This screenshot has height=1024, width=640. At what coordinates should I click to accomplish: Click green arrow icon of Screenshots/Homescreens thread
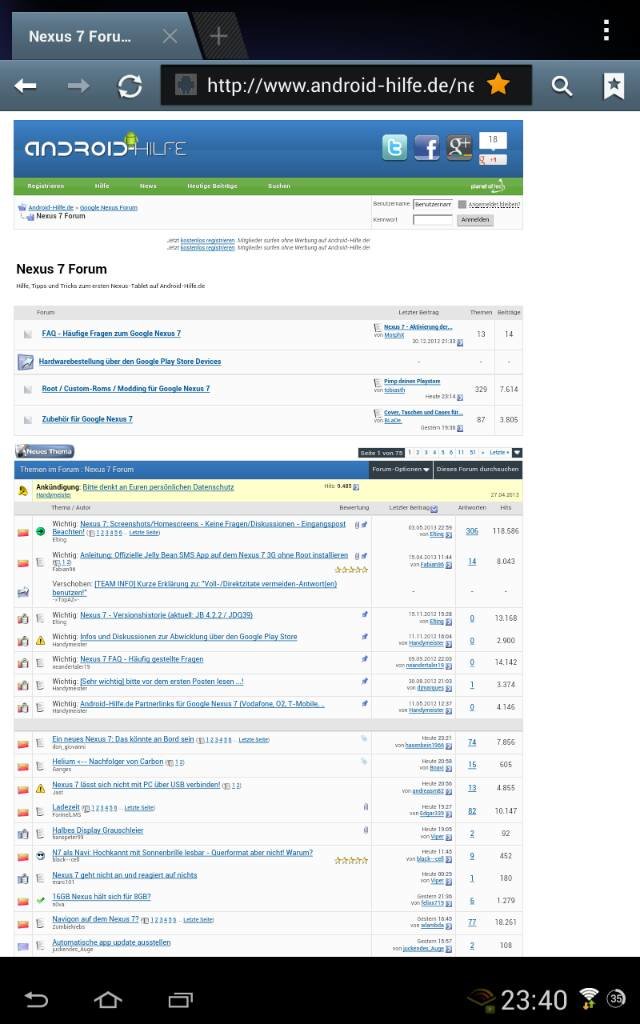(x=40, y=532)
